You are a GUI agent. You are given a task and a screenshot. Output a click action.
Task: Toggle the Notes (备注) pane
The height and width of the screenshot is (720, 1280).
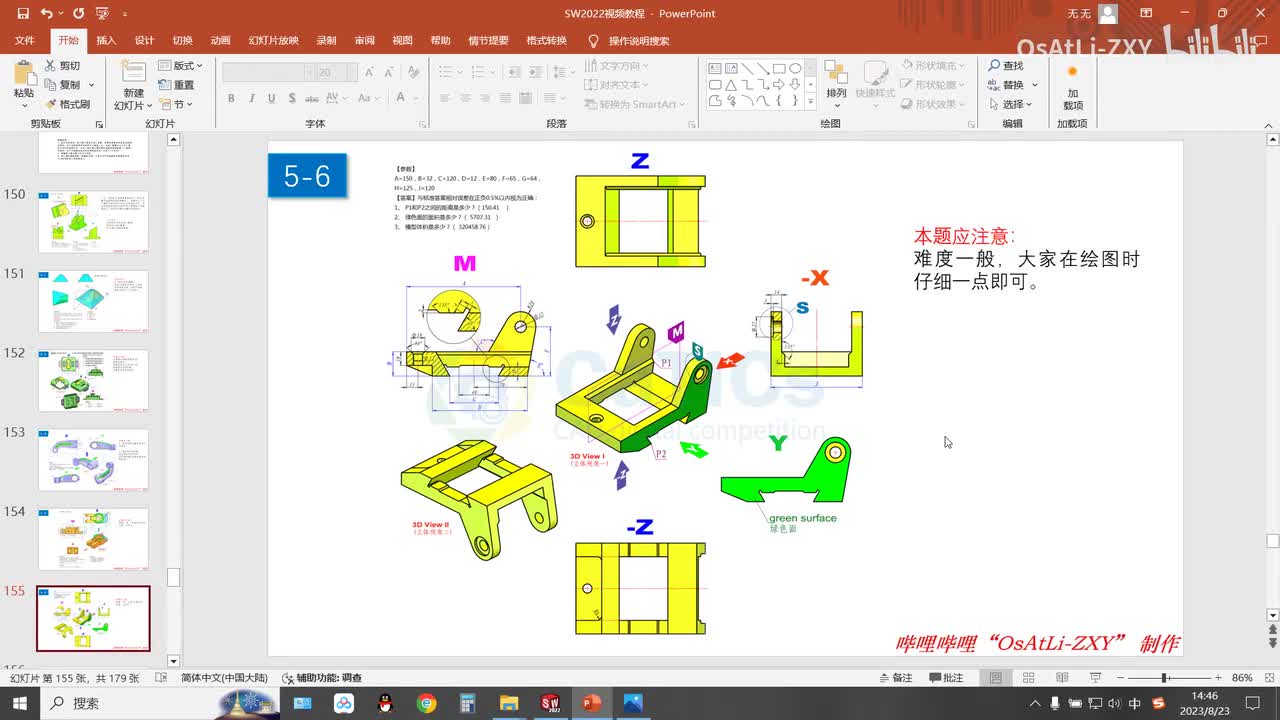[x=895, y=678]
